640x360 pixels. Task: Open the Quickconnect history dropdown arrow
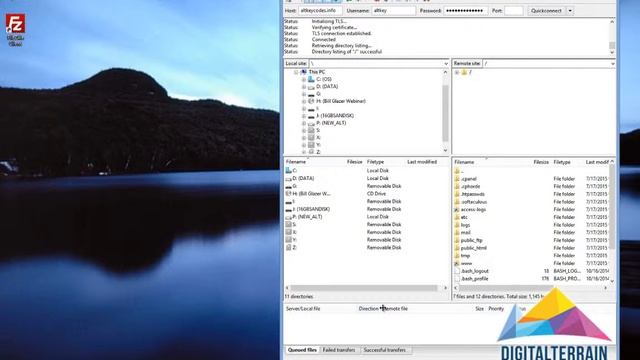[570, 11]
